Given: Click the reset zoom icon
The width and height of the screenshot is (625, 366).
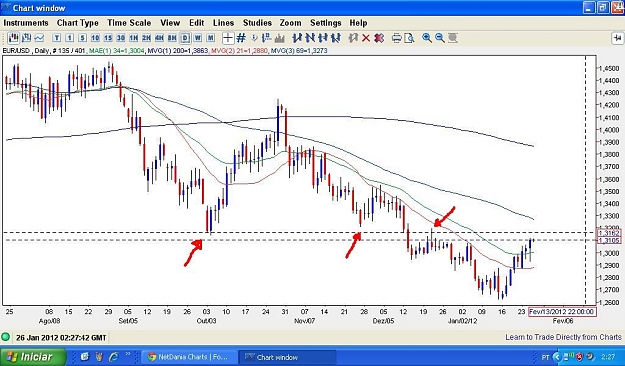Looking at the screenshot, I should point(452,38).
